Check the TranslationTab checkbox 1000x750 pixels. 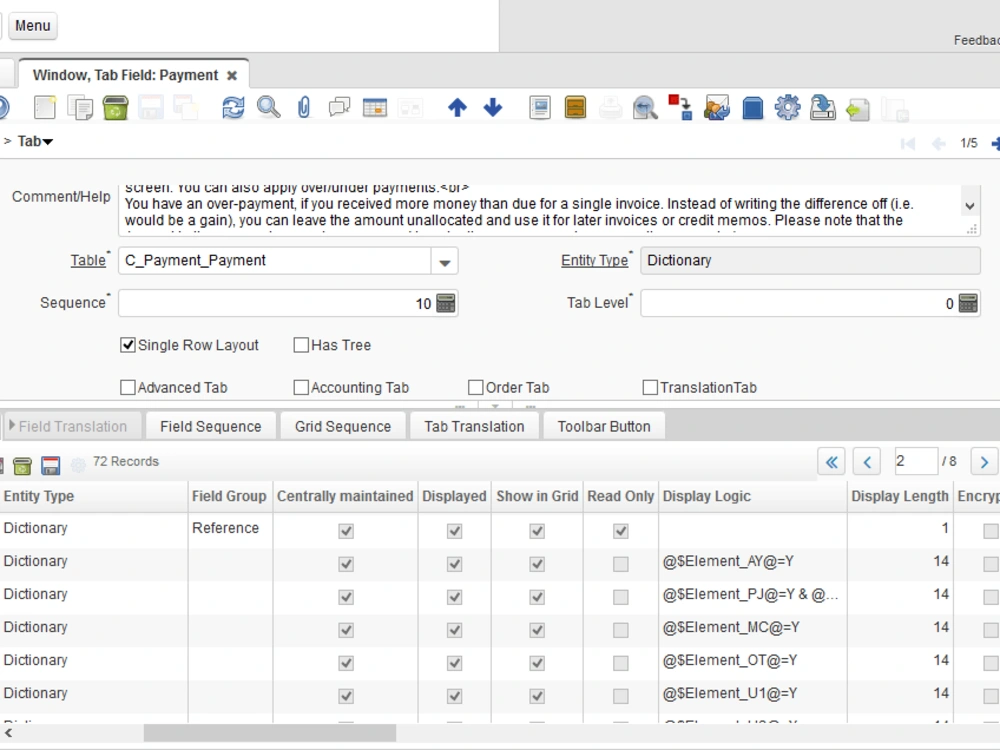coord(650,387)
